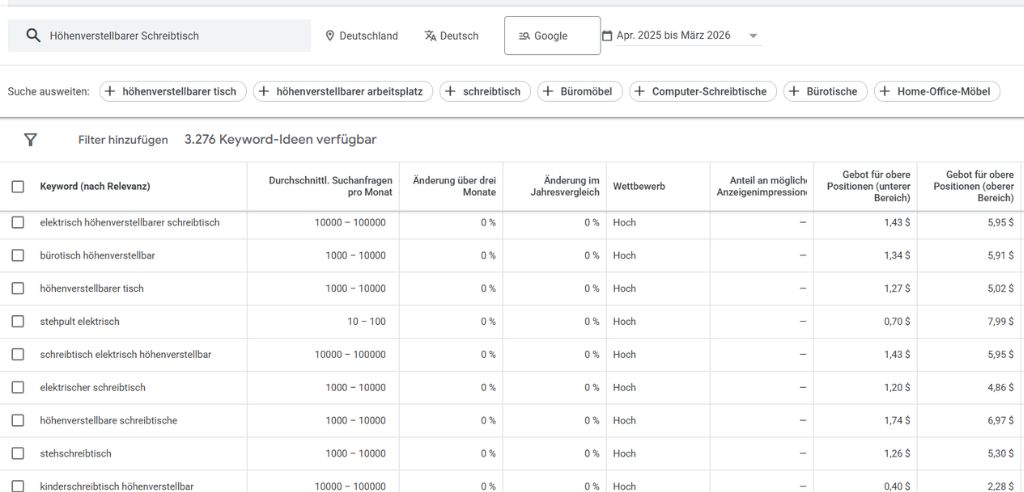Sort by Durchschnittl. Suchanfragen pro Monat column
The height and width of the screenshot is (492, 1024).
click(330, 186)
